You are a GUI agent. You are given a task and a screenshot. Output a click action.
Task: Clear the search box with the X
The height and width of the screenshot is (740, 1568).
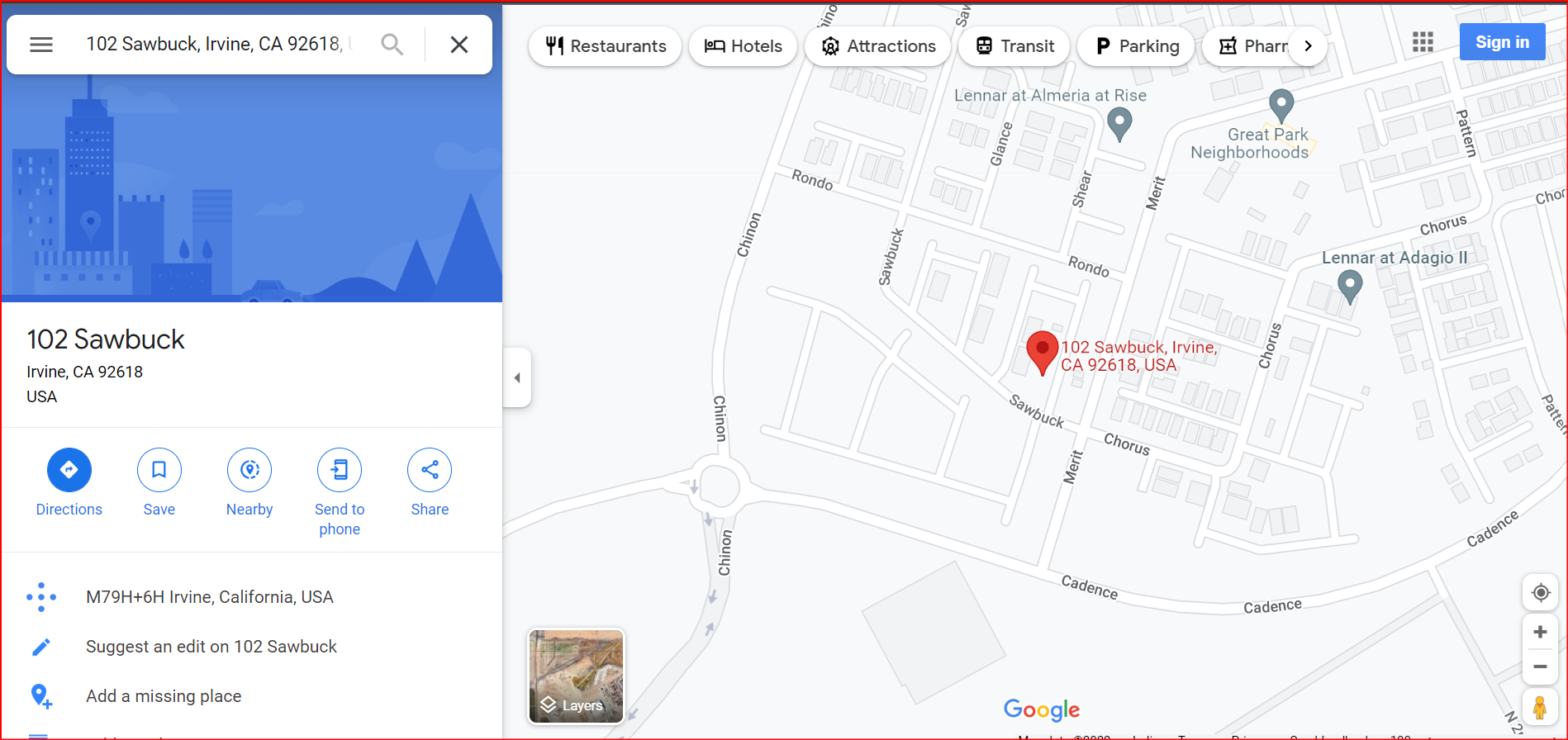pyautogui.click(x=459, y=45)
